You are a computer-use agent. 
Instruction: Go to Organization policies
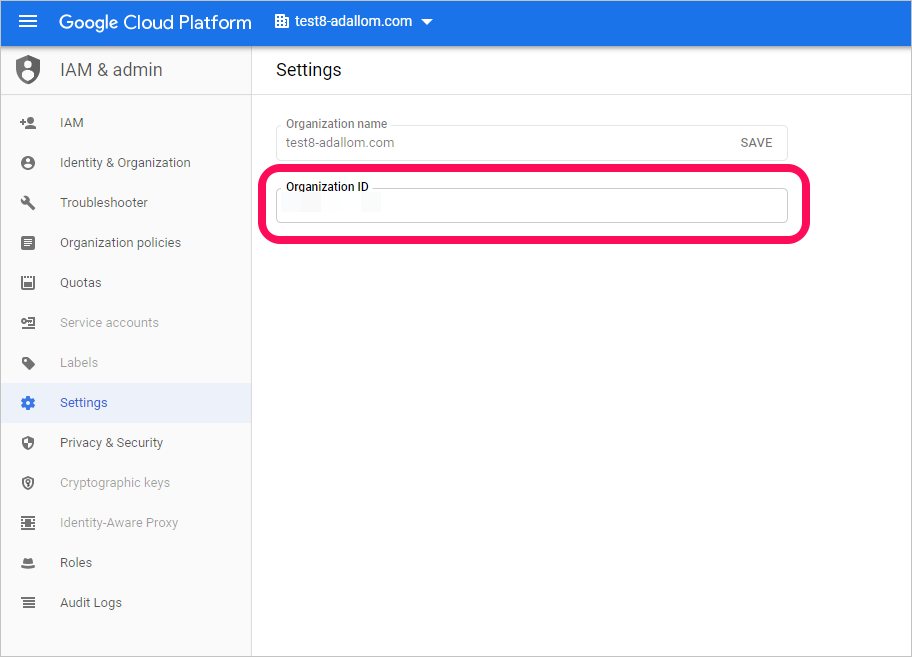[x=120, y=243]
